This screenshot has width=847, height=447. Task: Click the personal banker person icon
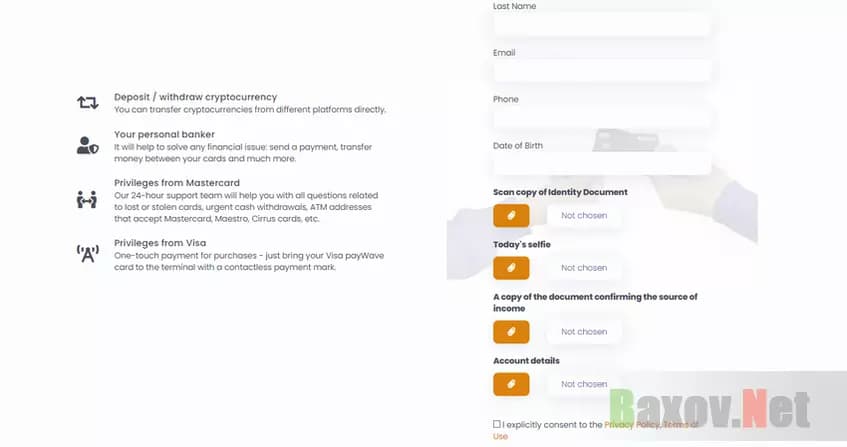pos(88,146)
